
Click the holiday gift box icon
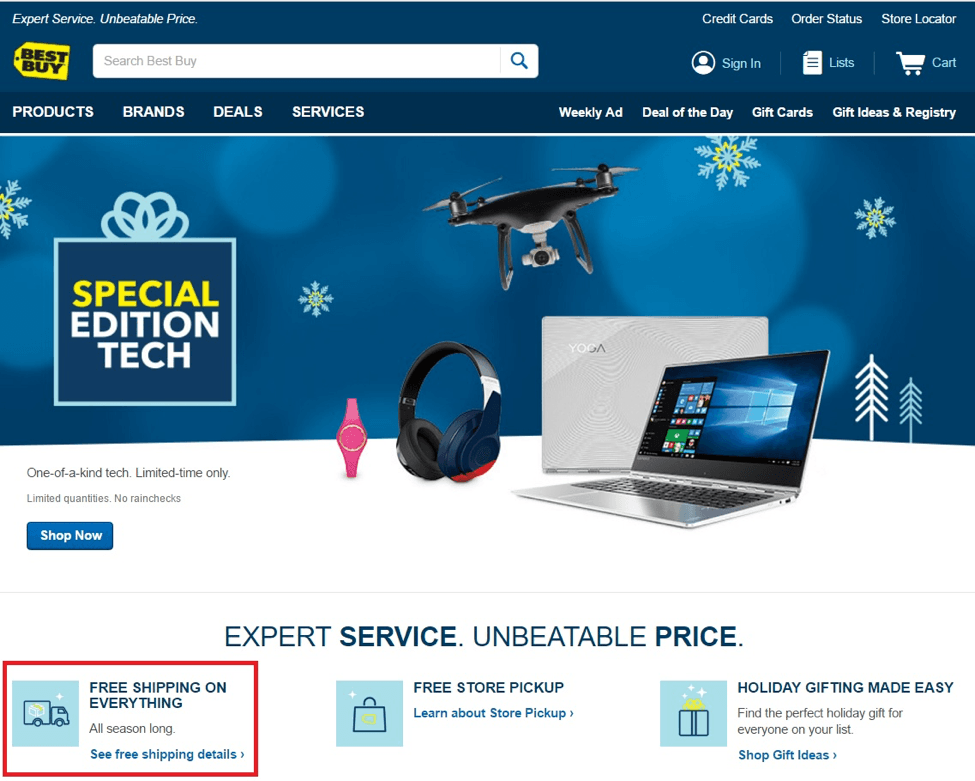pos(693,714)
